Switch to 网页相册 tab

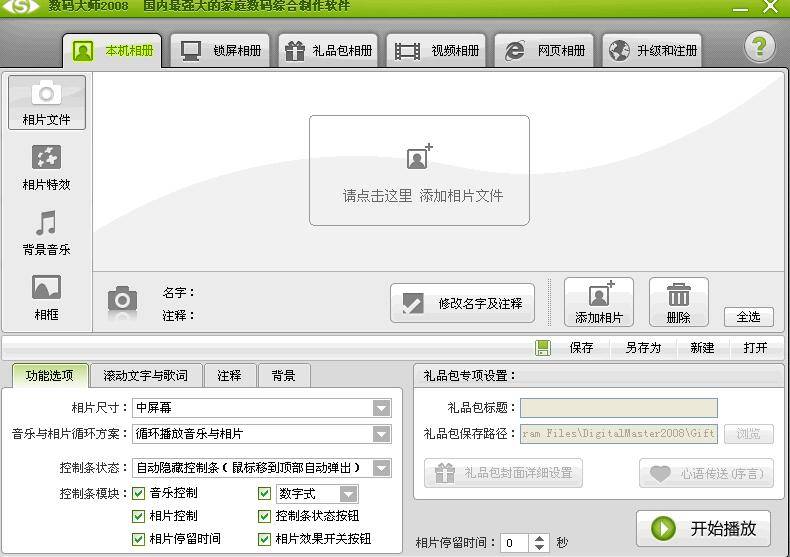point(544,50)
